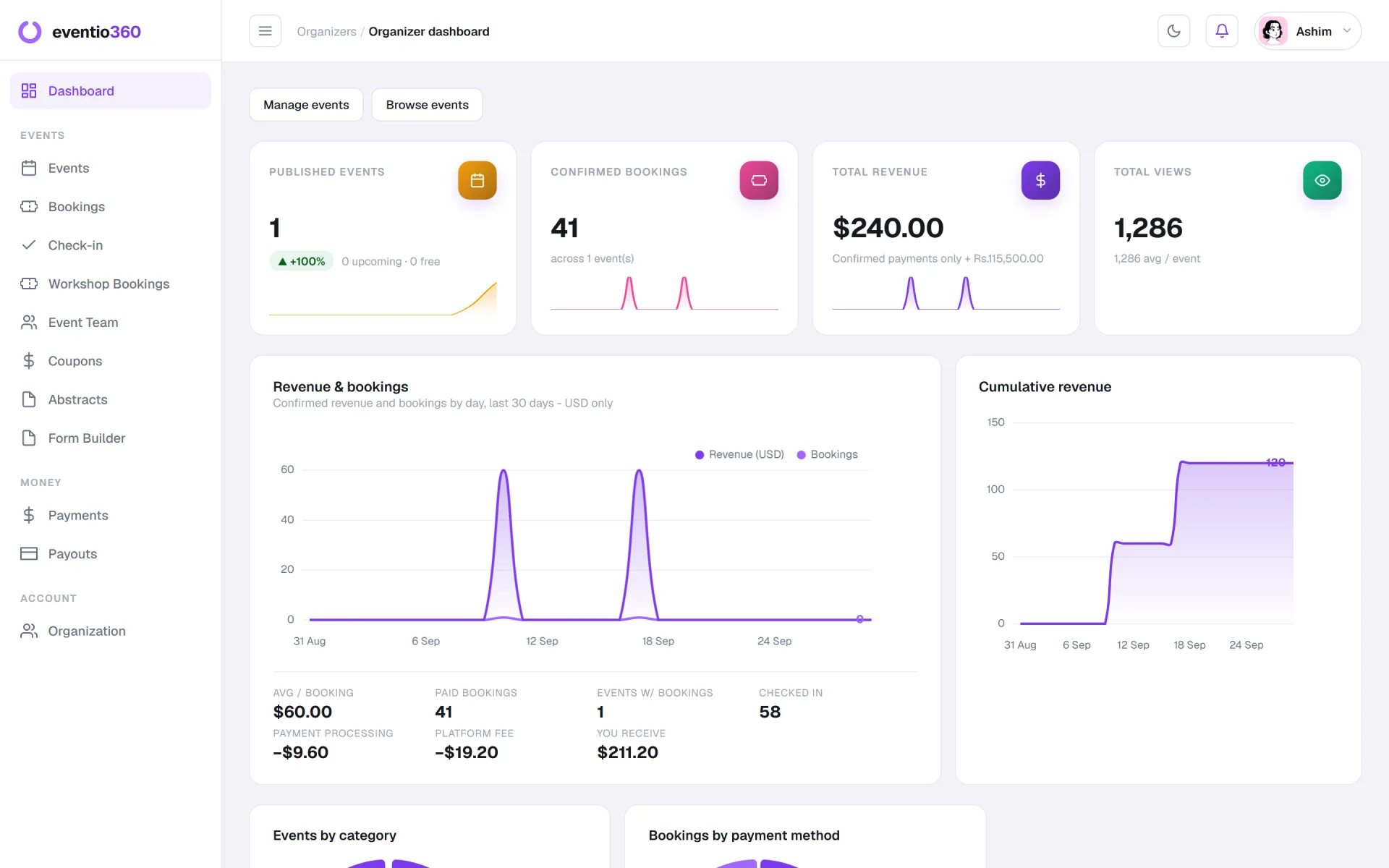Click the Cumulative revenue heading
Viewport: 1389px width, 868px height.
(x=1045, y=387)
